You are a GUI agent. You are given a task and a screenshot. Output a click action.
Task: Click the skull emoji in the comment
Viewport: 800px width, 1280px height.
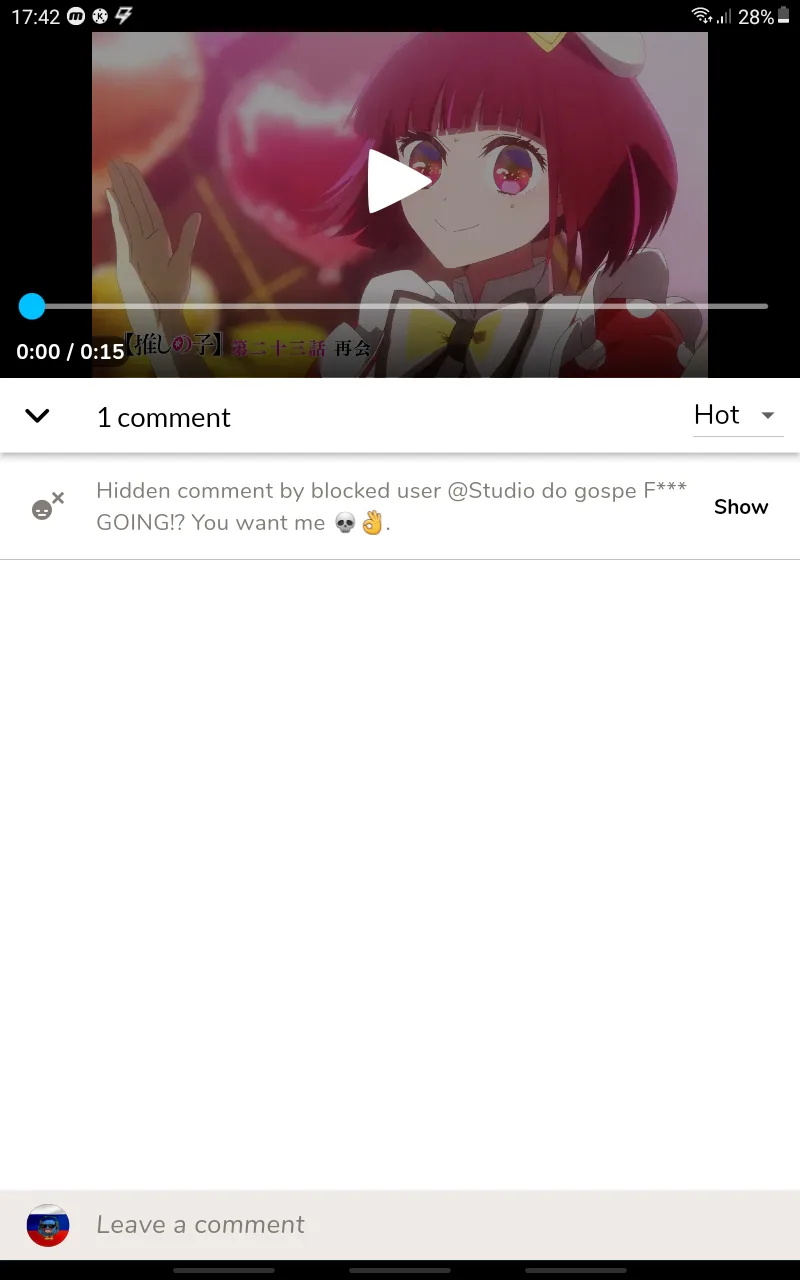click(x=345, y=523)
